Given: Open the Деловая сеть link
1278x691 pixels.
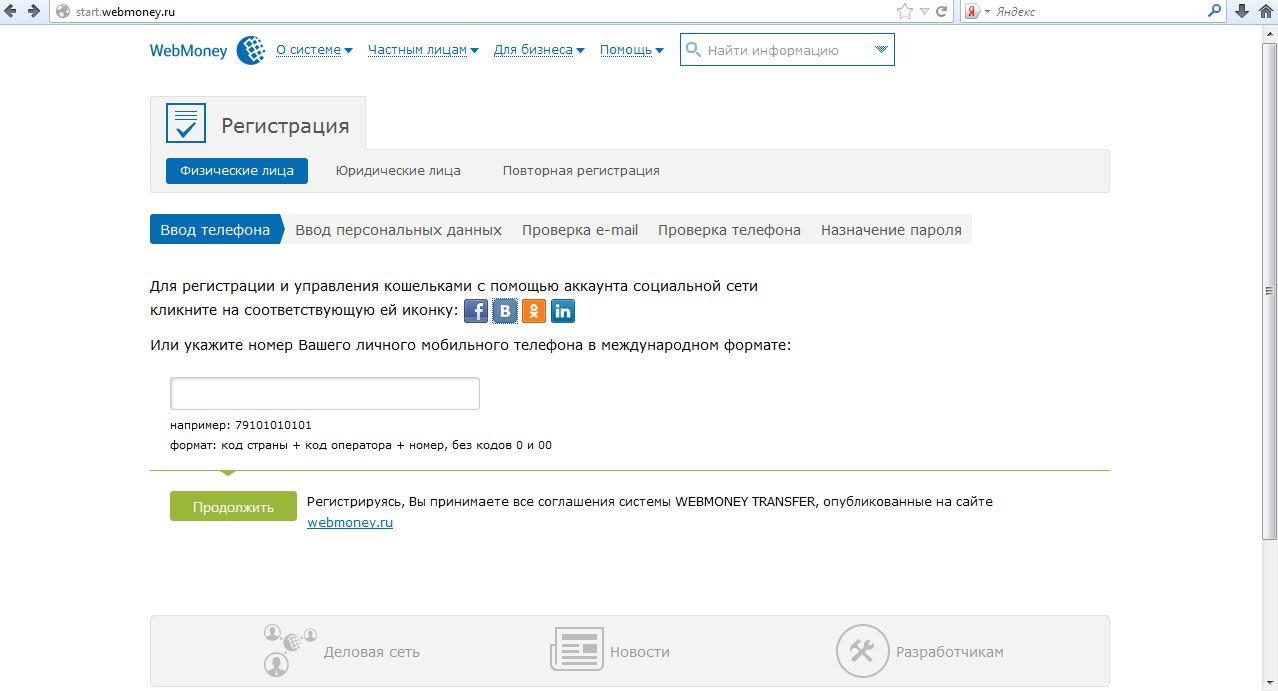Looking at the screenshot, I should pos(371,652).
